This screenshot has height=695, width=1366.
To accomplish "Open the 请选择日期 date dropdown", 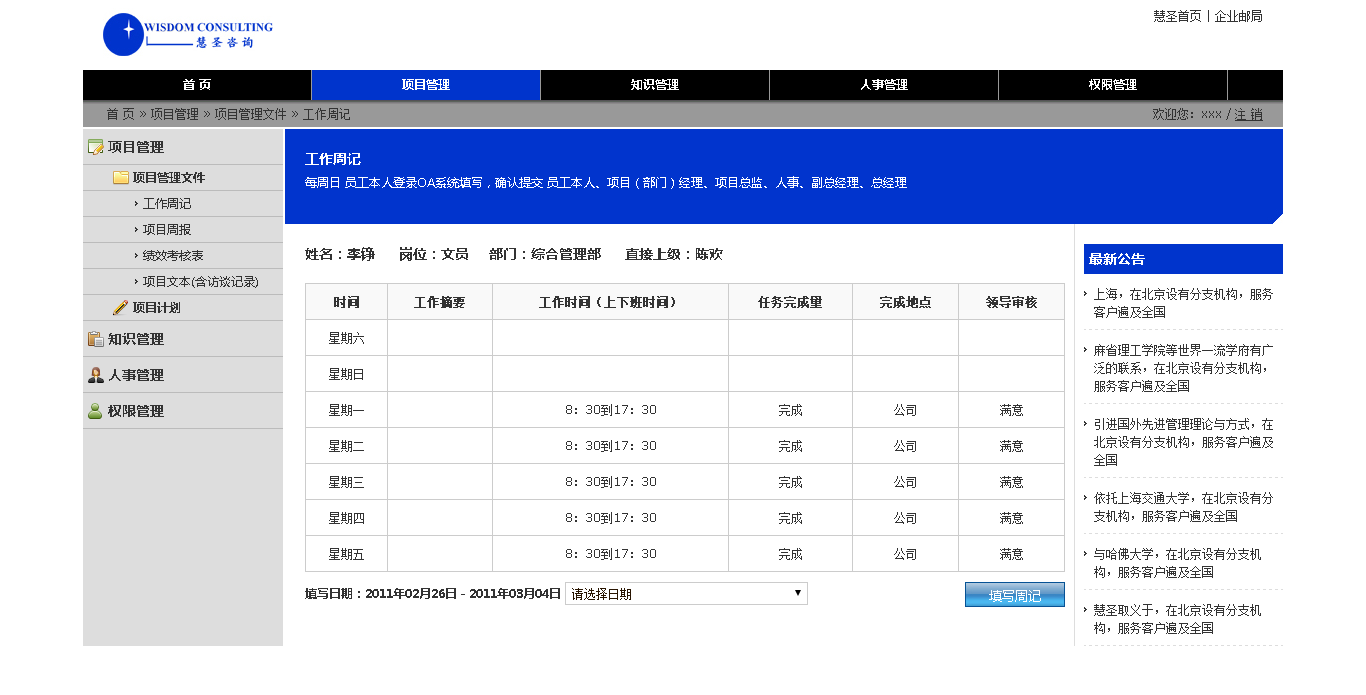I will 686,594.
